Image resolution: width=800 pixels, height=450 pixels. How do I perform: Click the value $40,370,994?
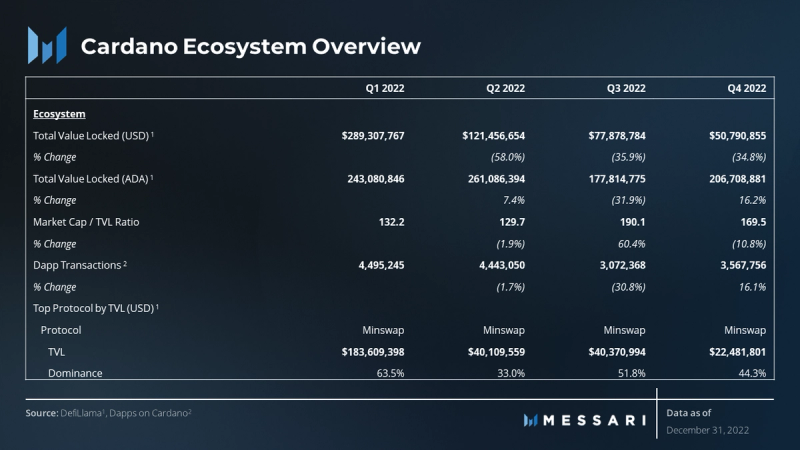point(617,352)
